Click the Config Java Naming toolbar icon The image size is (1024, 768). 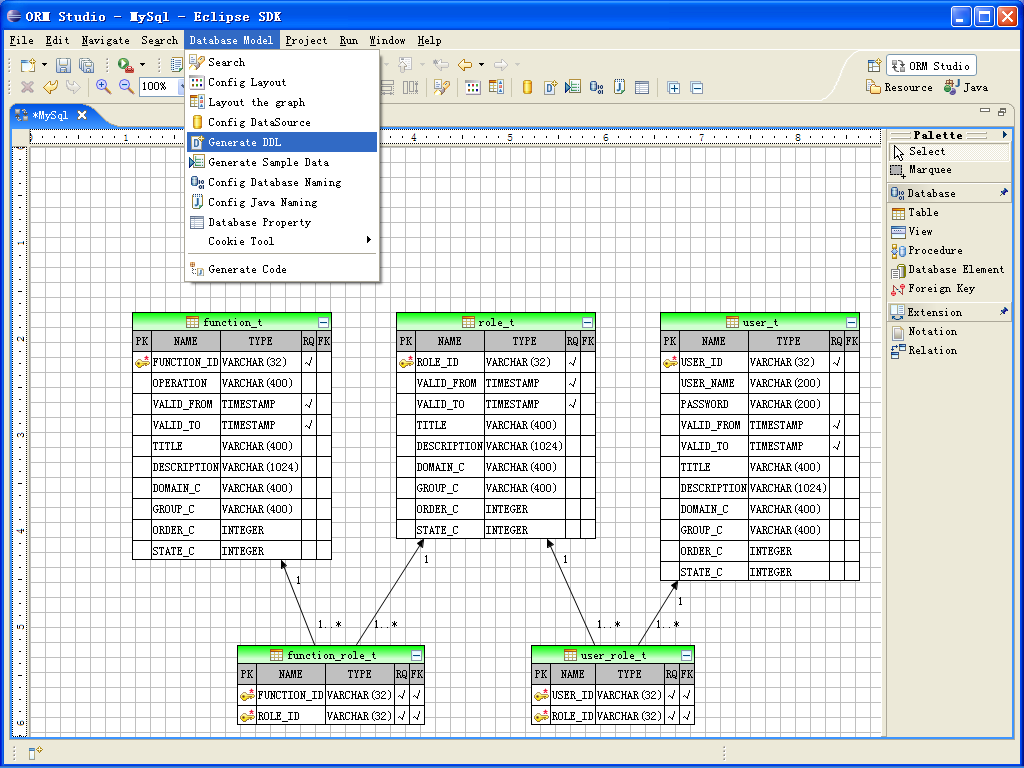point(619,87)
